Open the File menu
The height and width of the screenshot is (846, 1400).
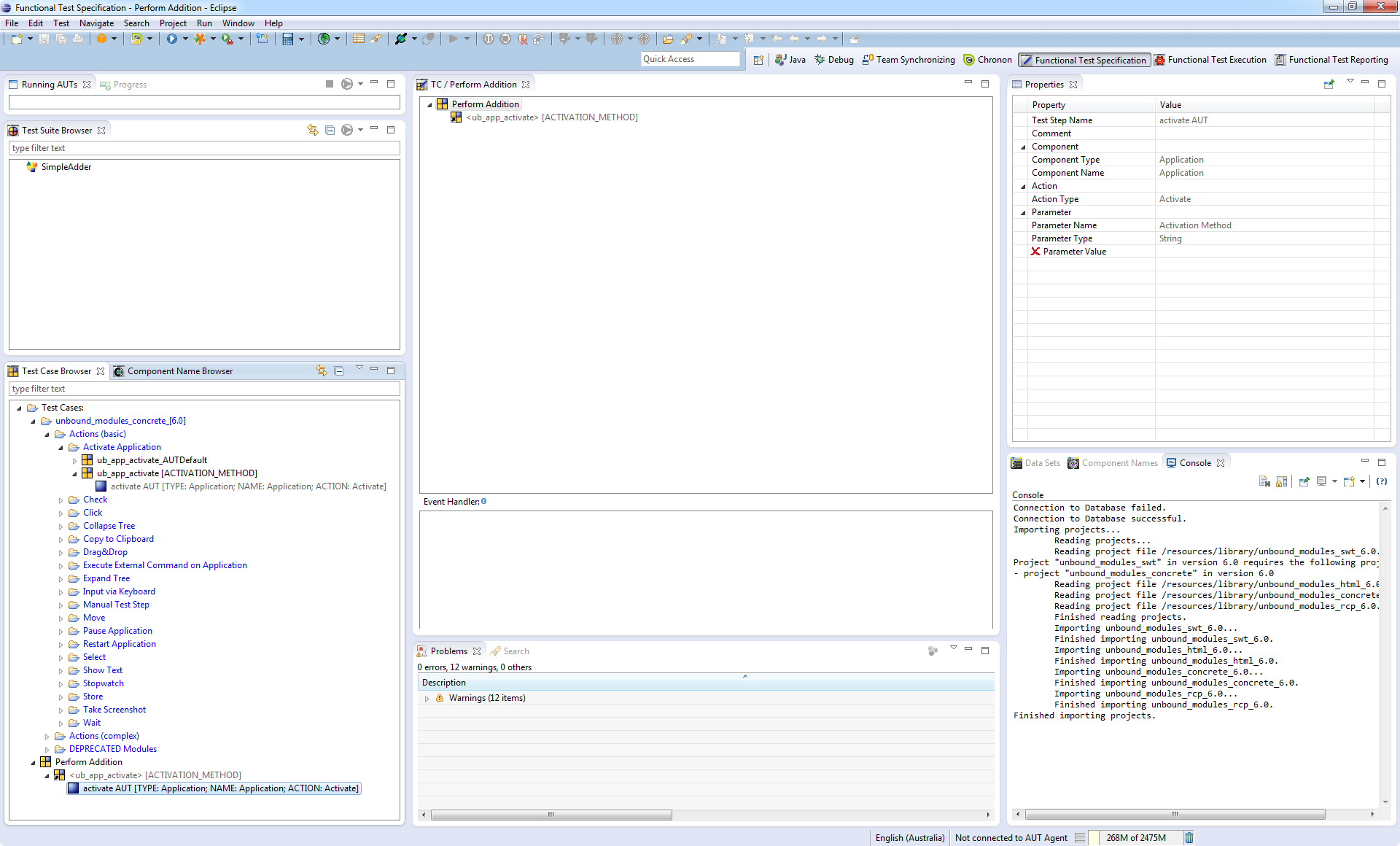(x=12, y=23)
